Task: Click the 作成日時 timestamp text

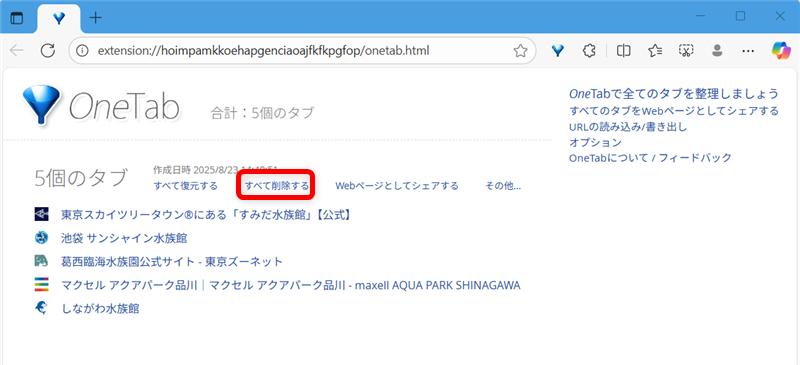Action: click(x=215, y=169)
